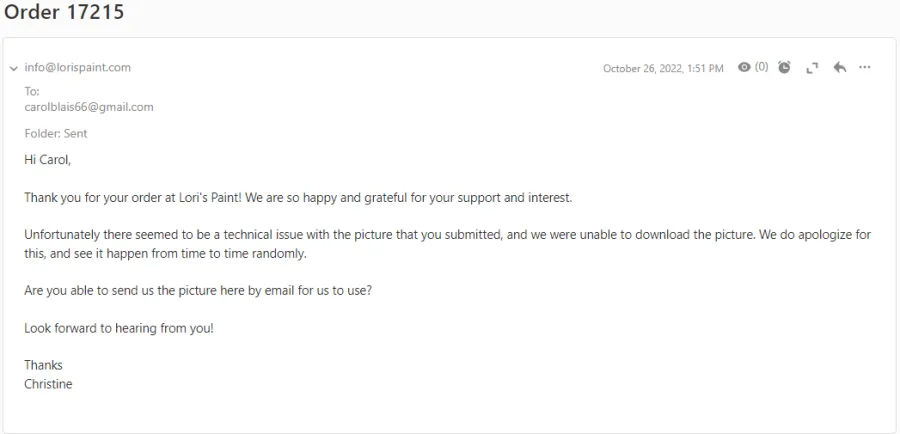Screen dimensions: 900x434
Task: Expand the message with the fullscreen arrows icon
Action: point(812,68)
